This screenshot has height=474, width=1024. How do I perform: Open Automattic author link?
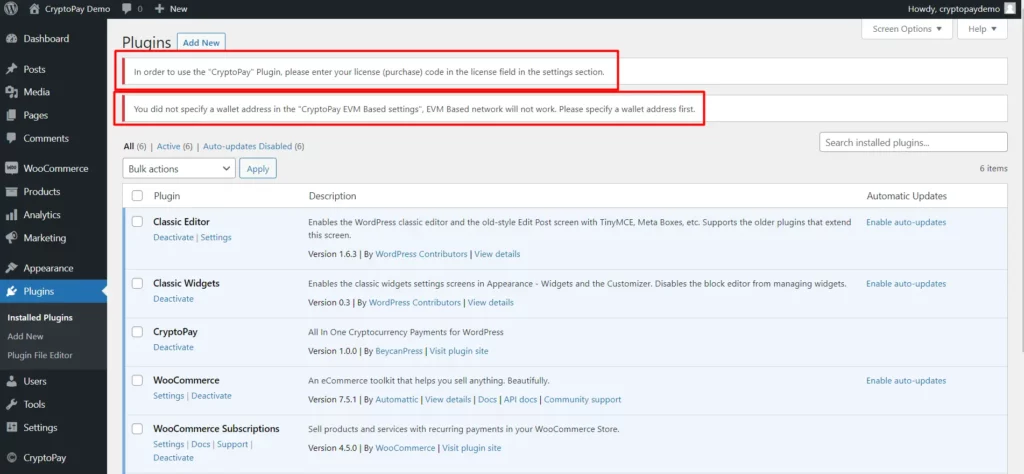tap(397, 400)
